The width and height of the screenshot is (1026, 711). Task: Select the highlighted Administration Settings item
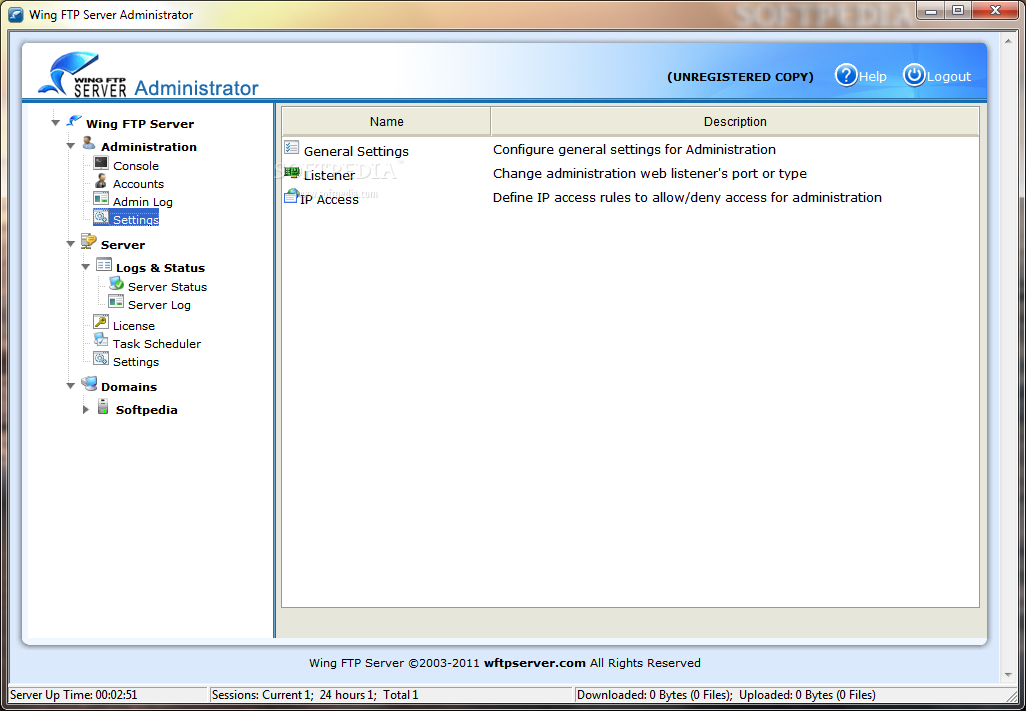(x=135, y=220)
